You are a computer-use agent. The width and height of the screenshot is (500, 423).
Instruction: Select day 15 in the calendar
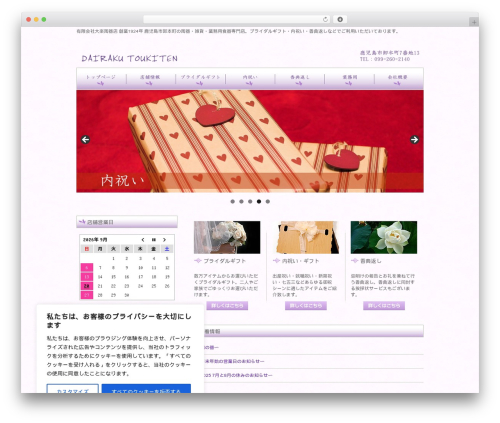pos(113,277)
